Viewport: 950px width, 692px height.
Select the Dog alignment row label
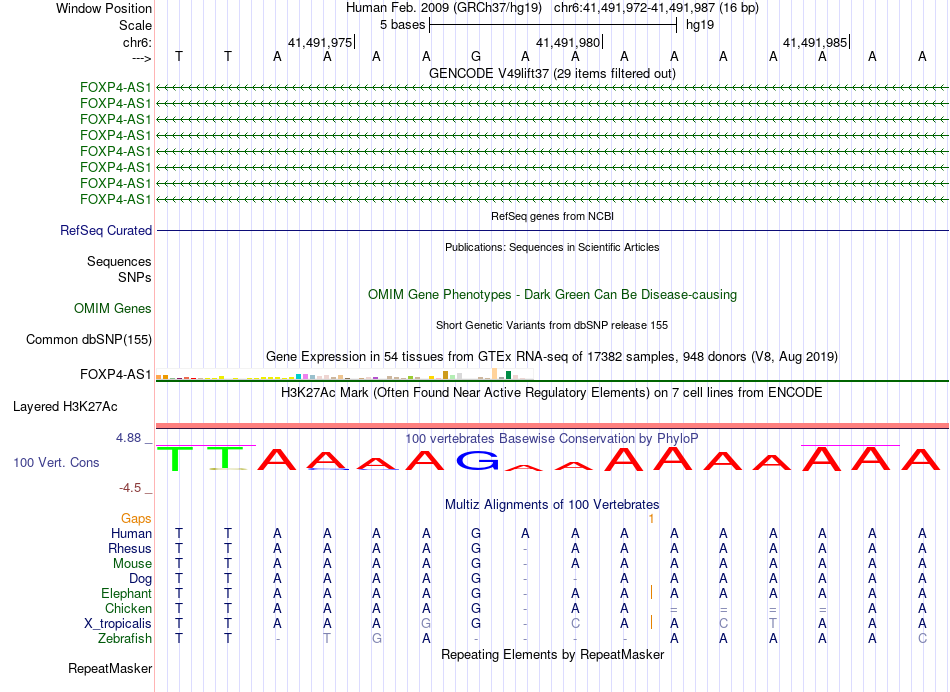pyautogui.click(x=140, y=579)
